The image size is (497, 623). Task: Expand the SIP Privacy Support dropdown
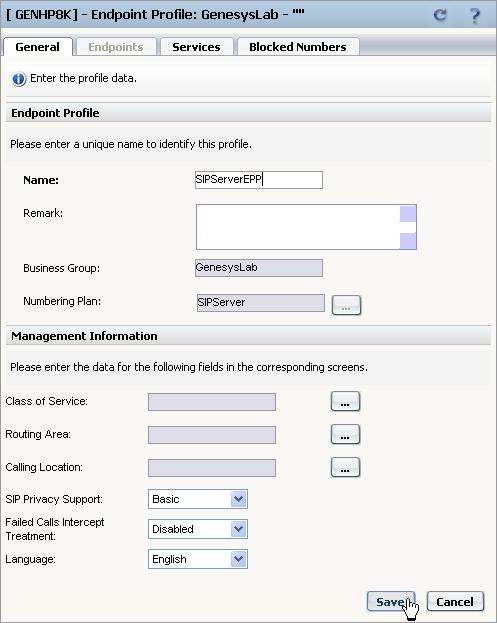point(198,499)
